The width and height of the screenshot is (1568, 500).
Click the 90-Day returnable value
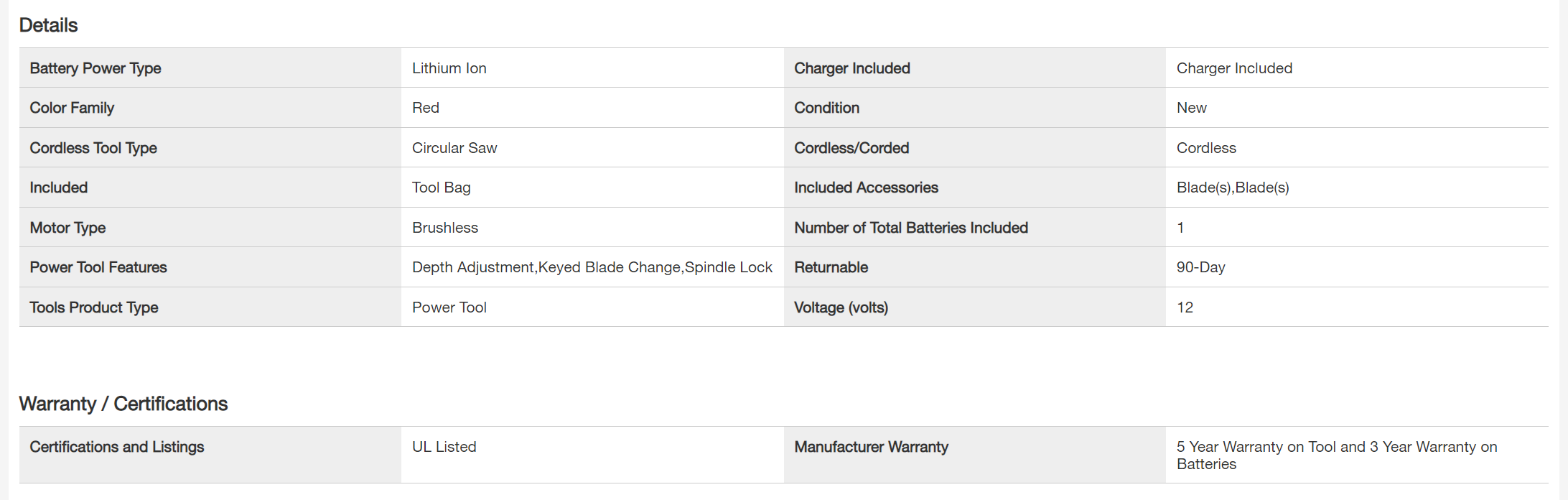click(x=1201, y=267)
